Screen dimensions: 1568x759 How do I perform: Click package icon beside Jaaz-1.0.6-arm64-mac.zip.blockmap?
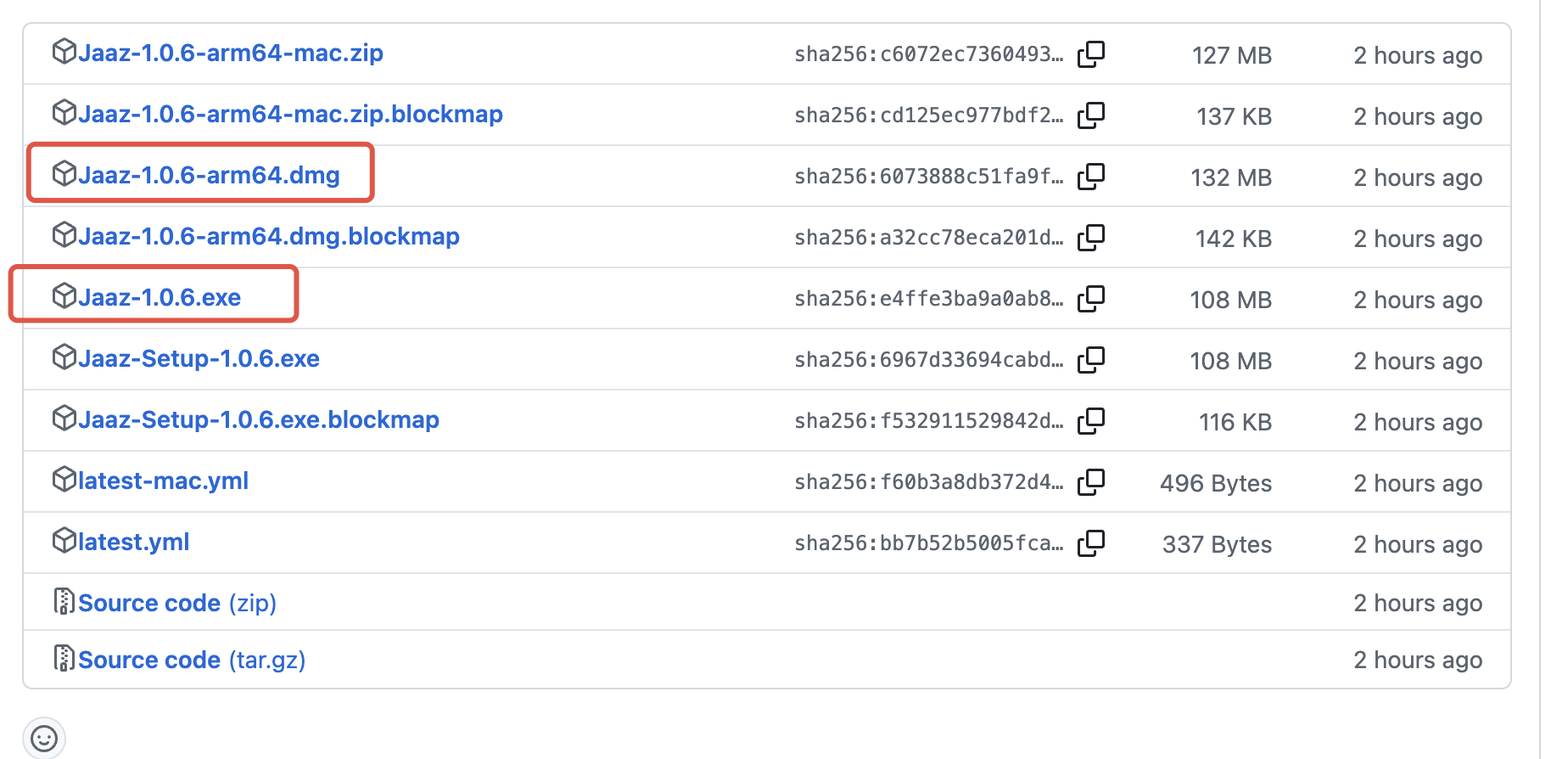(64, 113)
